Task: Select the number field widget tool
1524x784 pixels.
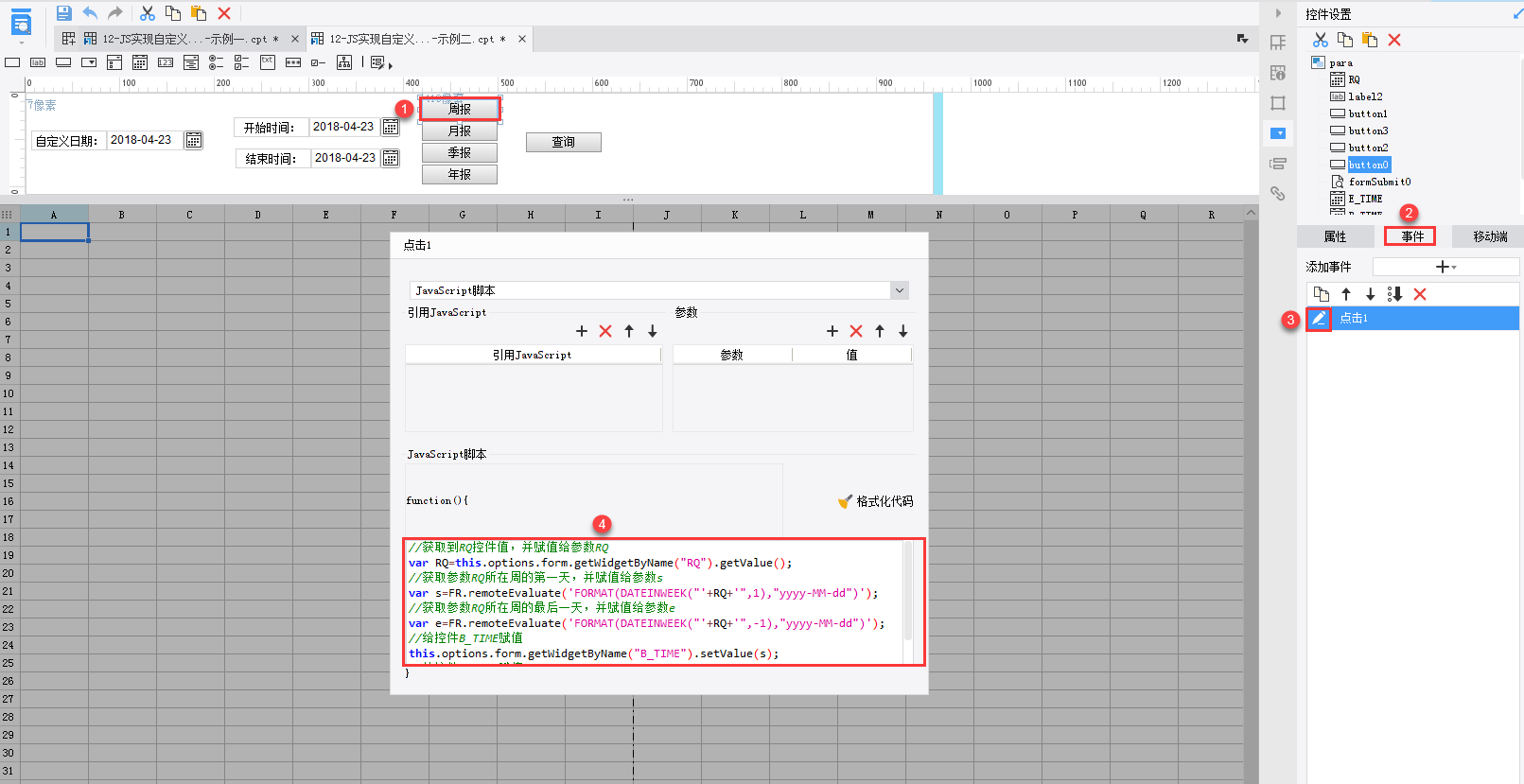Action: coord(166,62)
